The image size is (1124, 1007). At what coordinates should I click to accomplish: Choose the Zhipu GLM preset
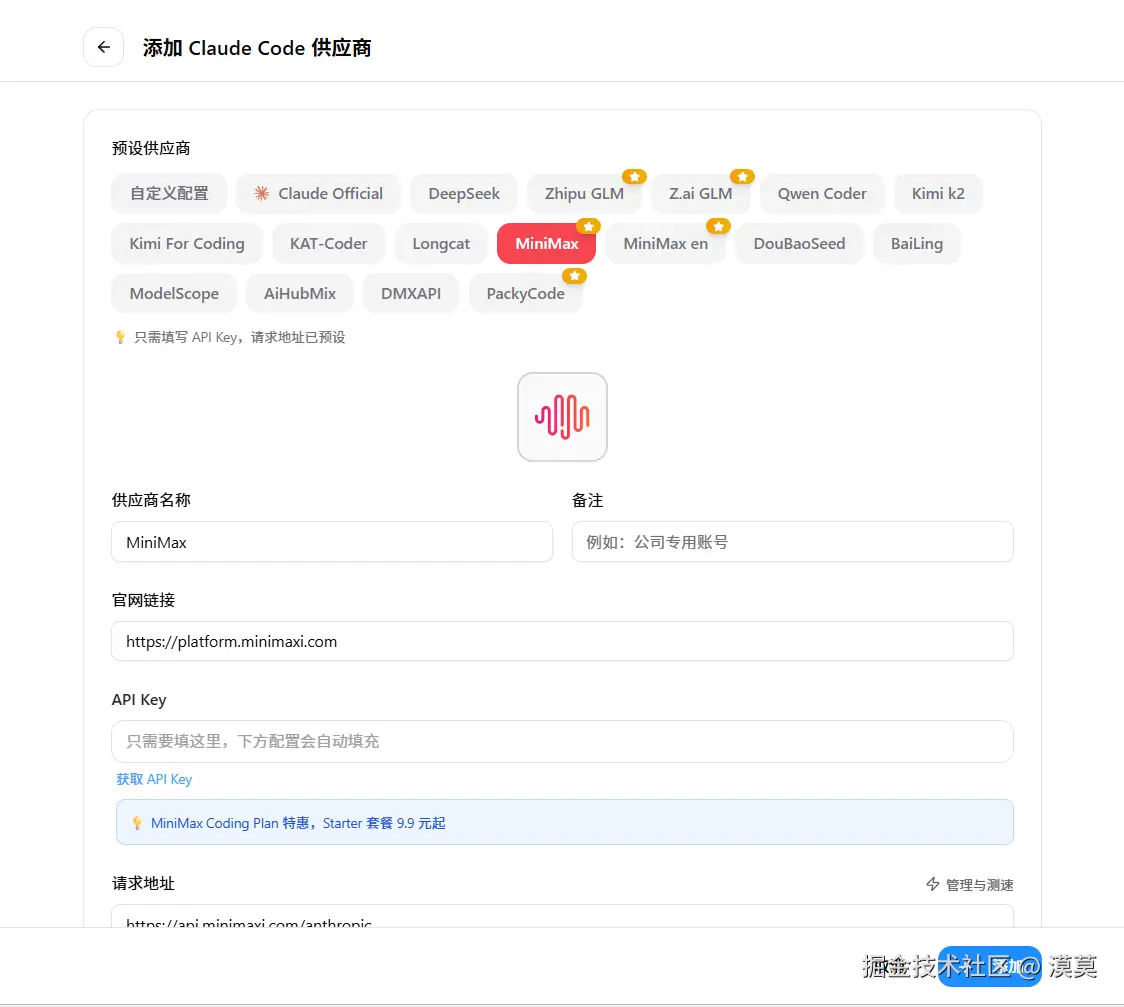click(x=584, y=194)
